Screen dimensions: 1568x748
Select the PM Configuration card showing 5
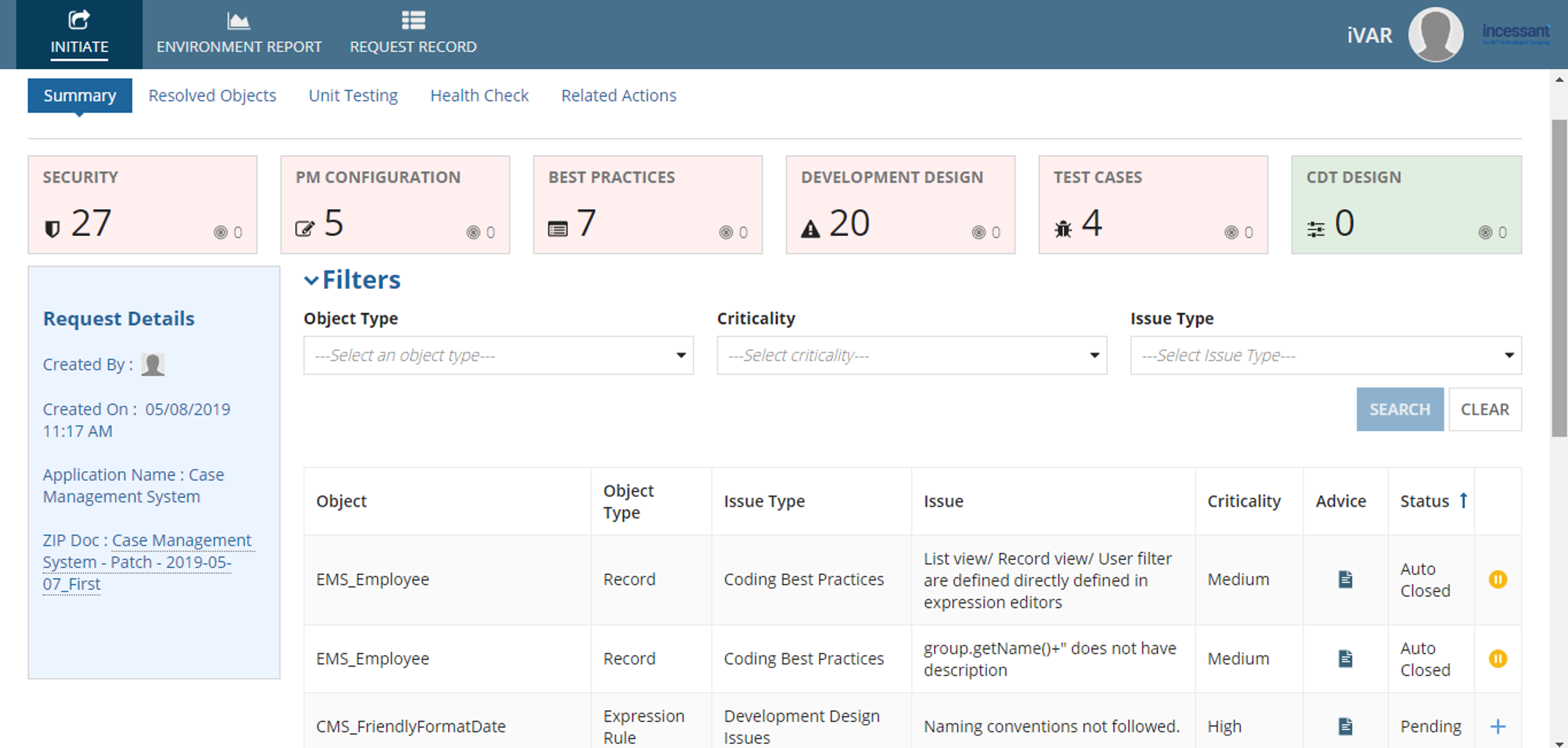click(395, 205)
